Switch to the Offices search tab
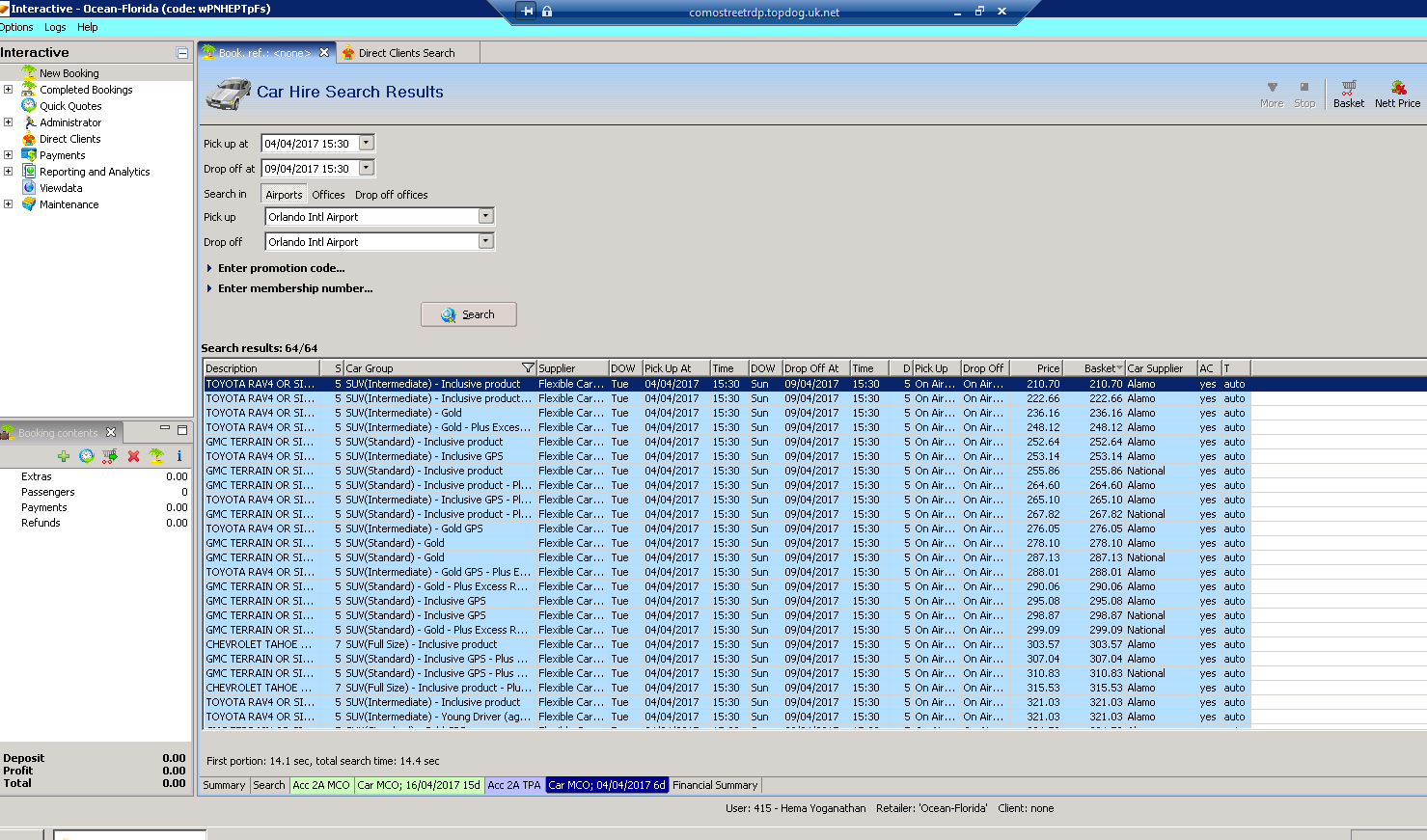 point(328,195)
